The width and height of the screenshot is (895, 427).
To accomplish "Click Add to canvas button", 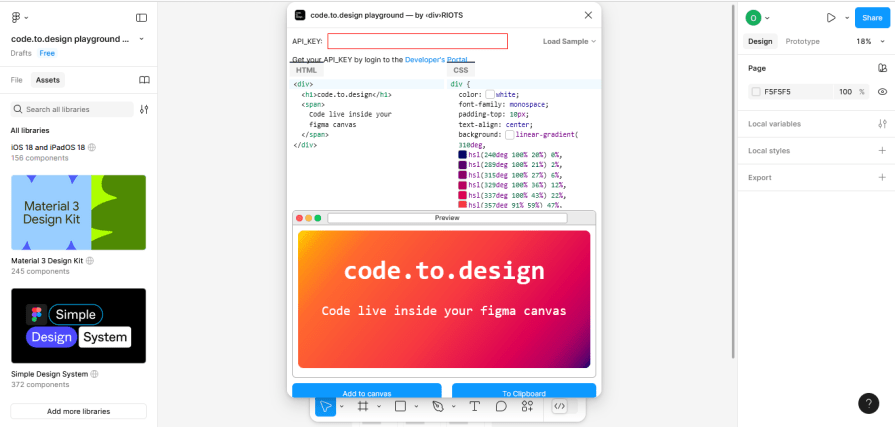I will pyautogui.click(x=366, y=391).
